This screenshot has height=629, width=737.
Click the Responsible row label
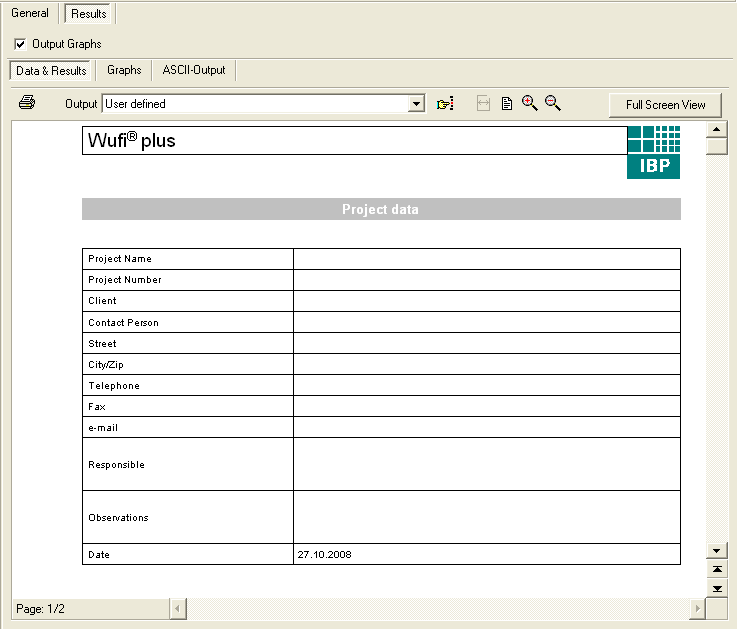pyautogui.click(x=116, y=464)
